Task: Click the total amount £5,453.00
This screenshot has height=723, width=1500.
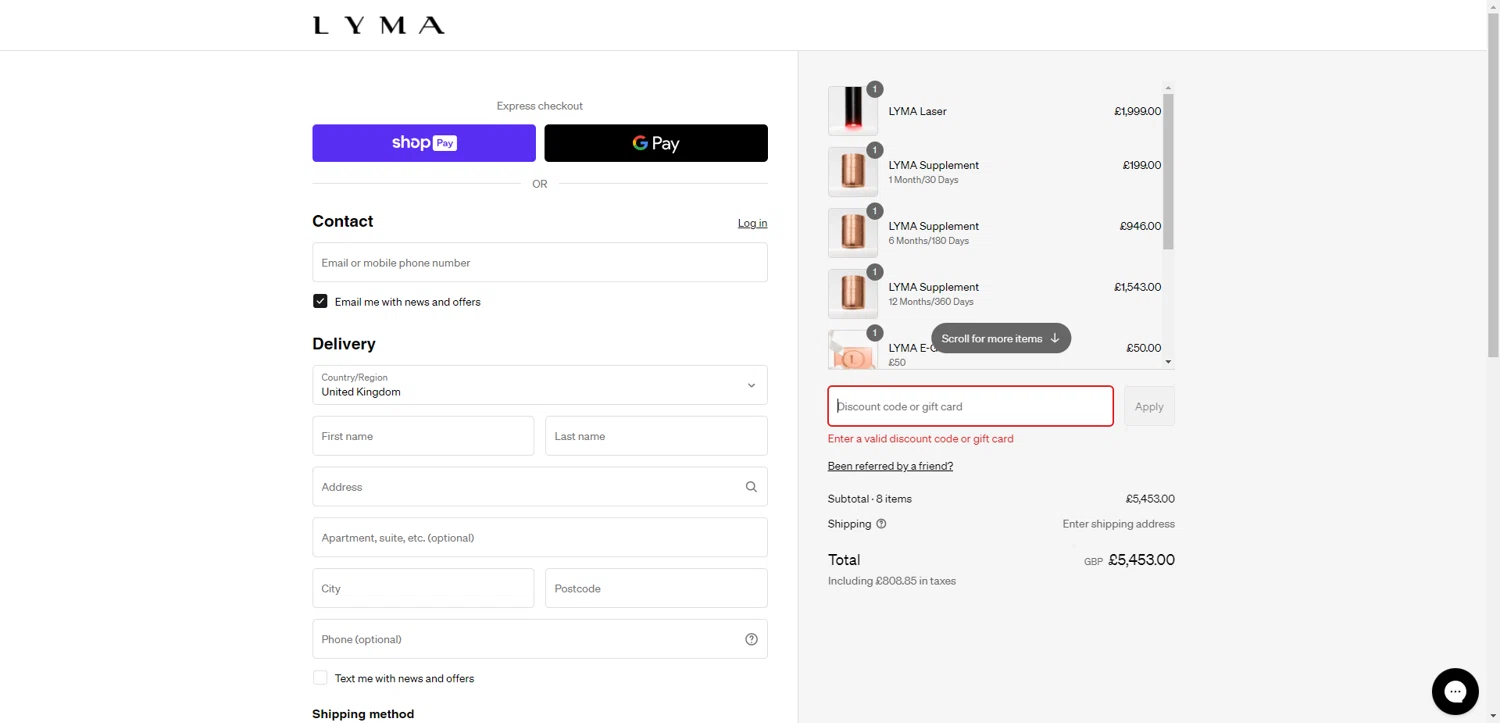Action: pyautogui.click(x=1141, y=560)
